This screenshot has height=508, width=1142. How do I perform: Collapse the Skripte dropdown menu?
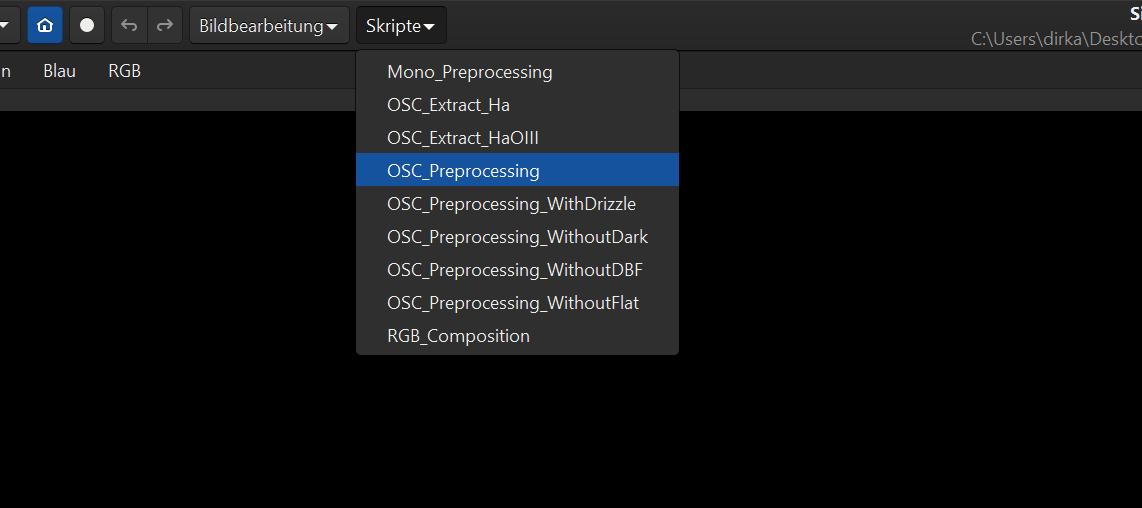(x=401, y=26)
